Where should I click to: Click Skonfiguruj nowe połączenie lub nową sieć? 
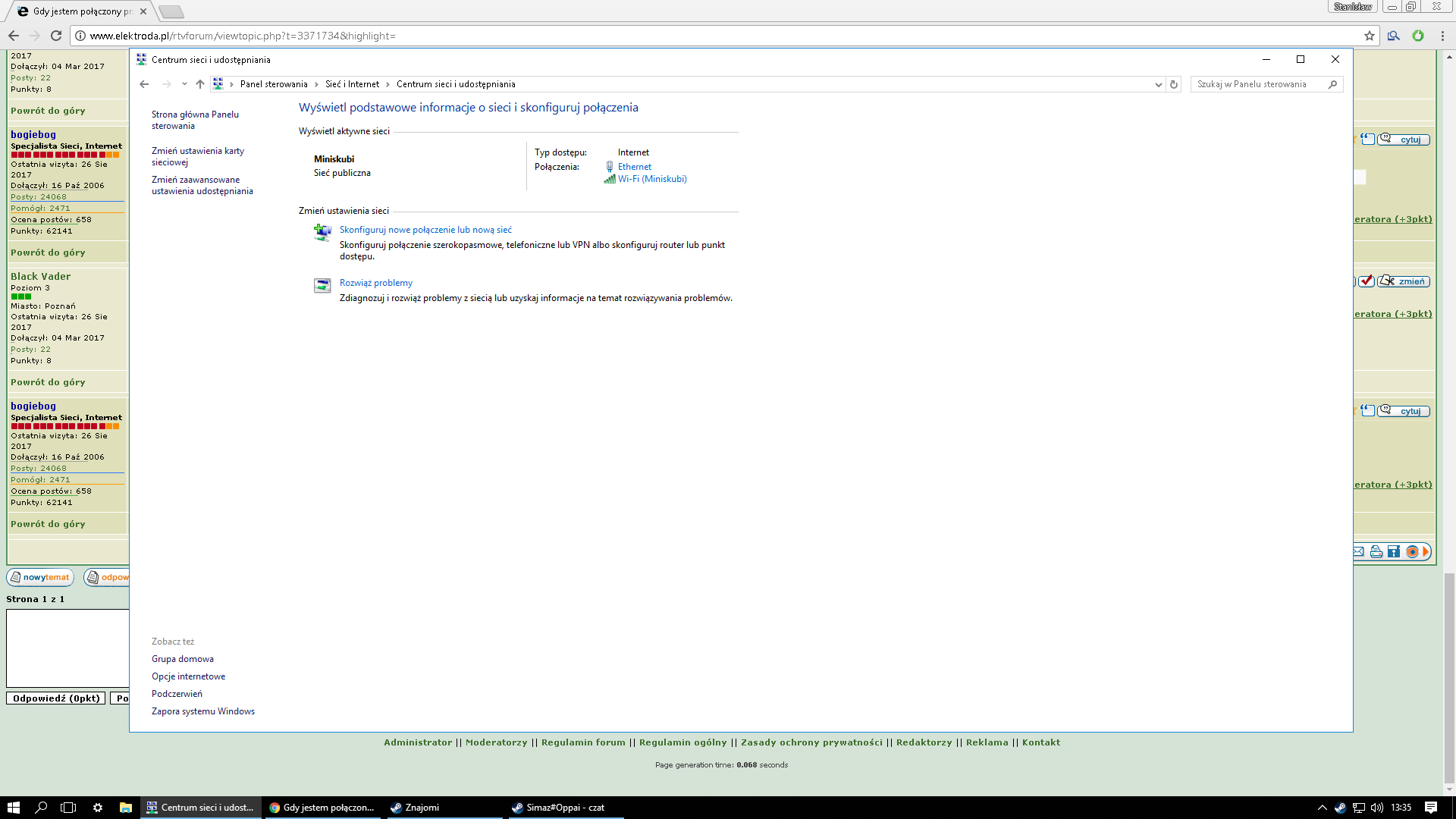[425, 230]
